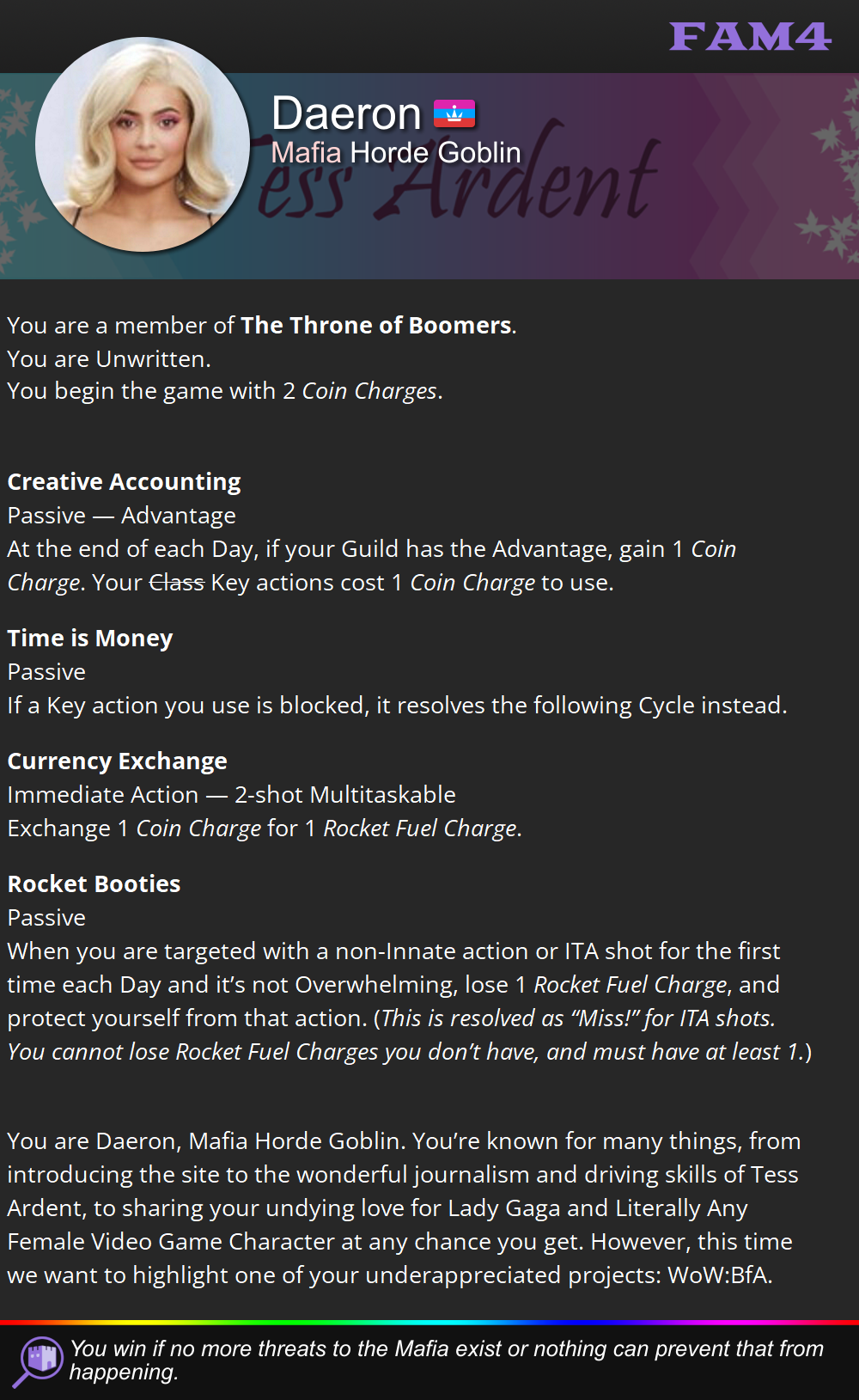
Task: Click the struck-through Class word
Action: (x=177, y=583)
